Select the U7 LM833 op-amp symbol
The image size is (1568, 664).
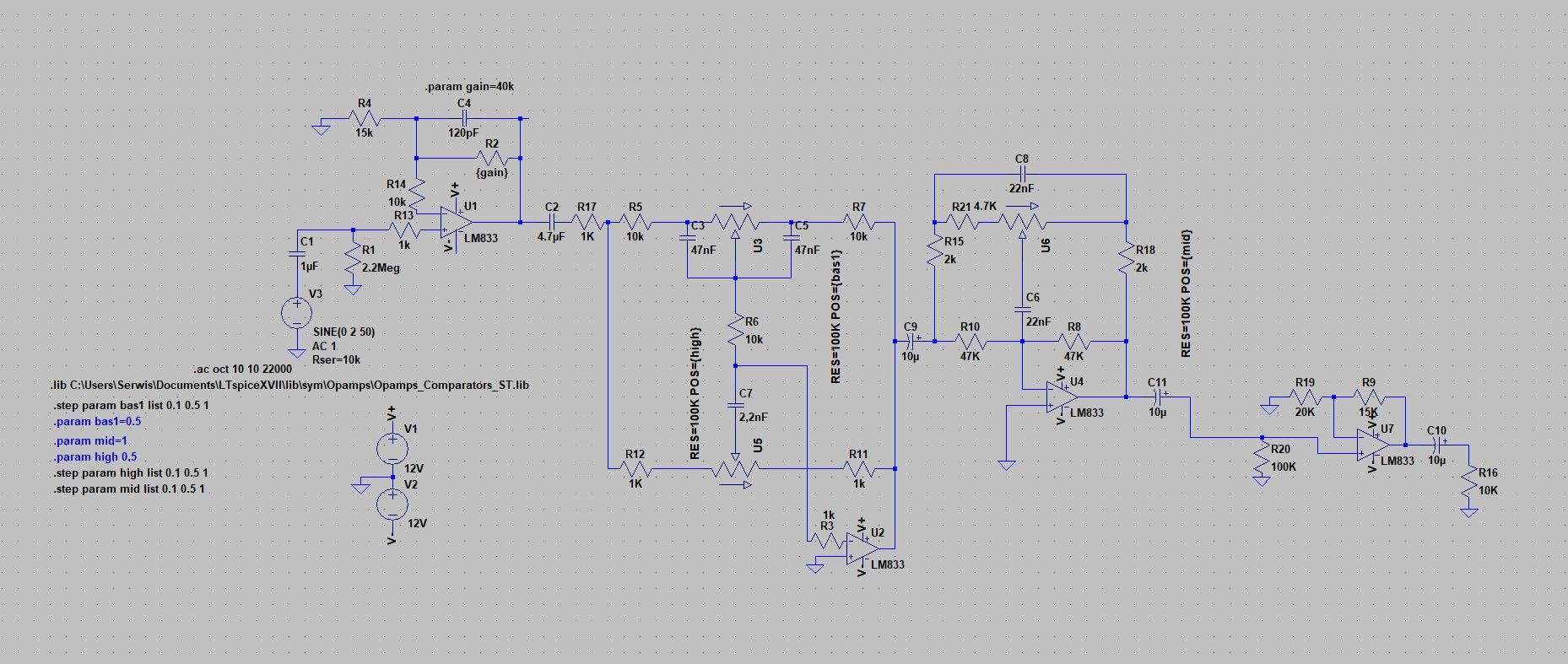[1372, 445]
